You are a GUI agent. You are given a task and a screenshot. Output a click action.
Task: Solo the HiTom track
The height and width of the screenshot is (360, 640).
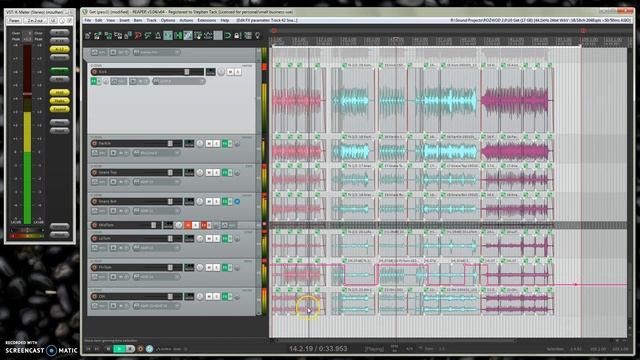[x=216, y=268]
